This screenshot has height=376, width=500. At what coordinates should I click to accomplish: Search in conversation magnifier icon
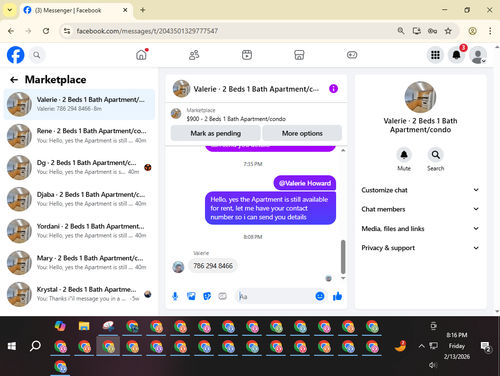click(x=436, y=155)
